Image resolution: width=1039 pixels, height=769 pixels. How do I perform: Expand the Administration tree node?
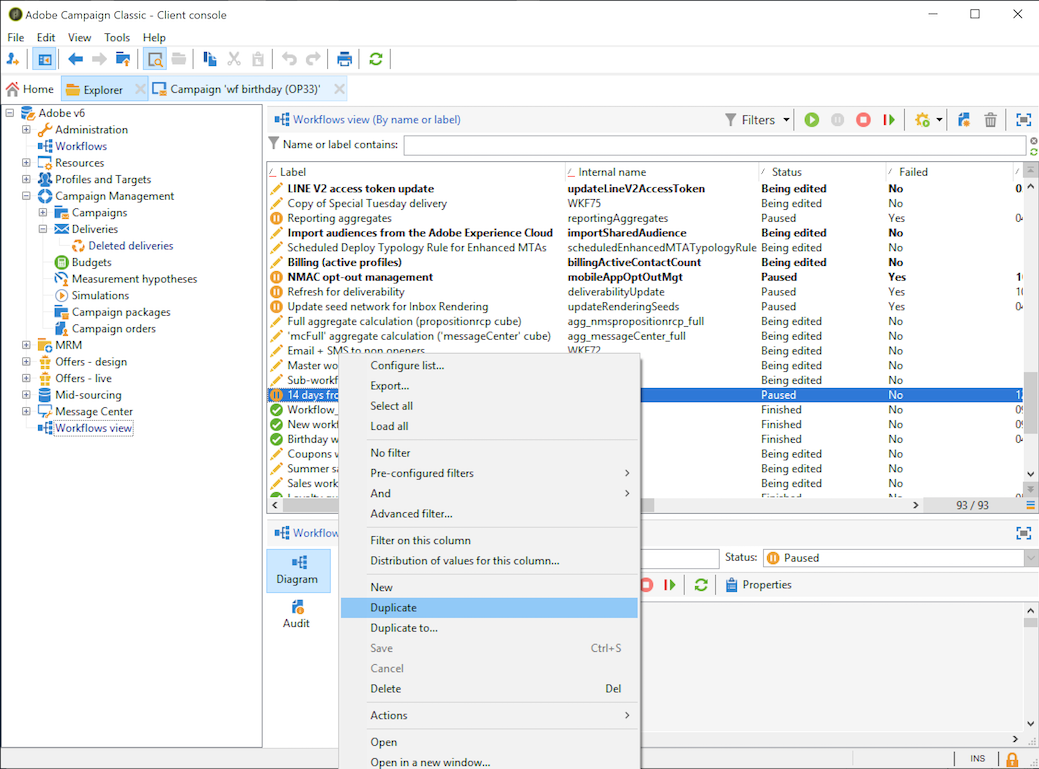[27, 130]
